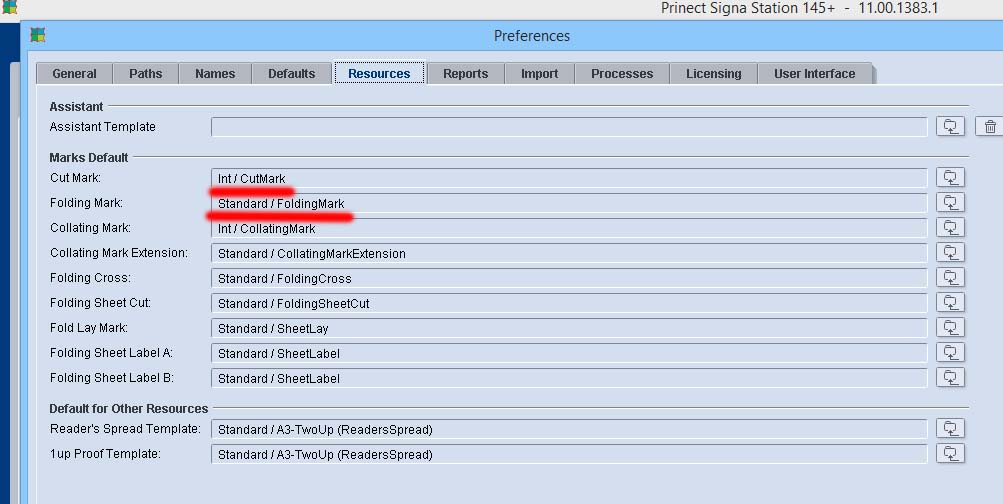Go to the Import tab
The width and height of the screenshot is (1003, 504).
[x=539, y=74]
